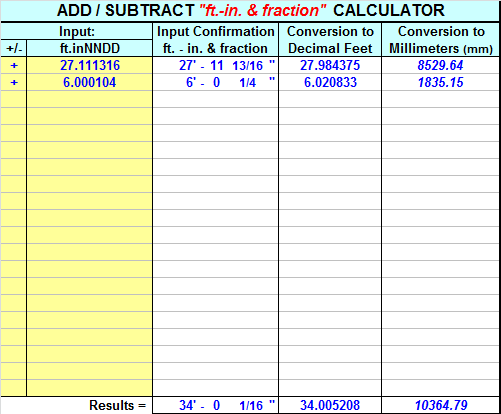Select the decimal feet value 6.020833
Image resolution: width=501 pixels, height=414 pixels.
330,82
